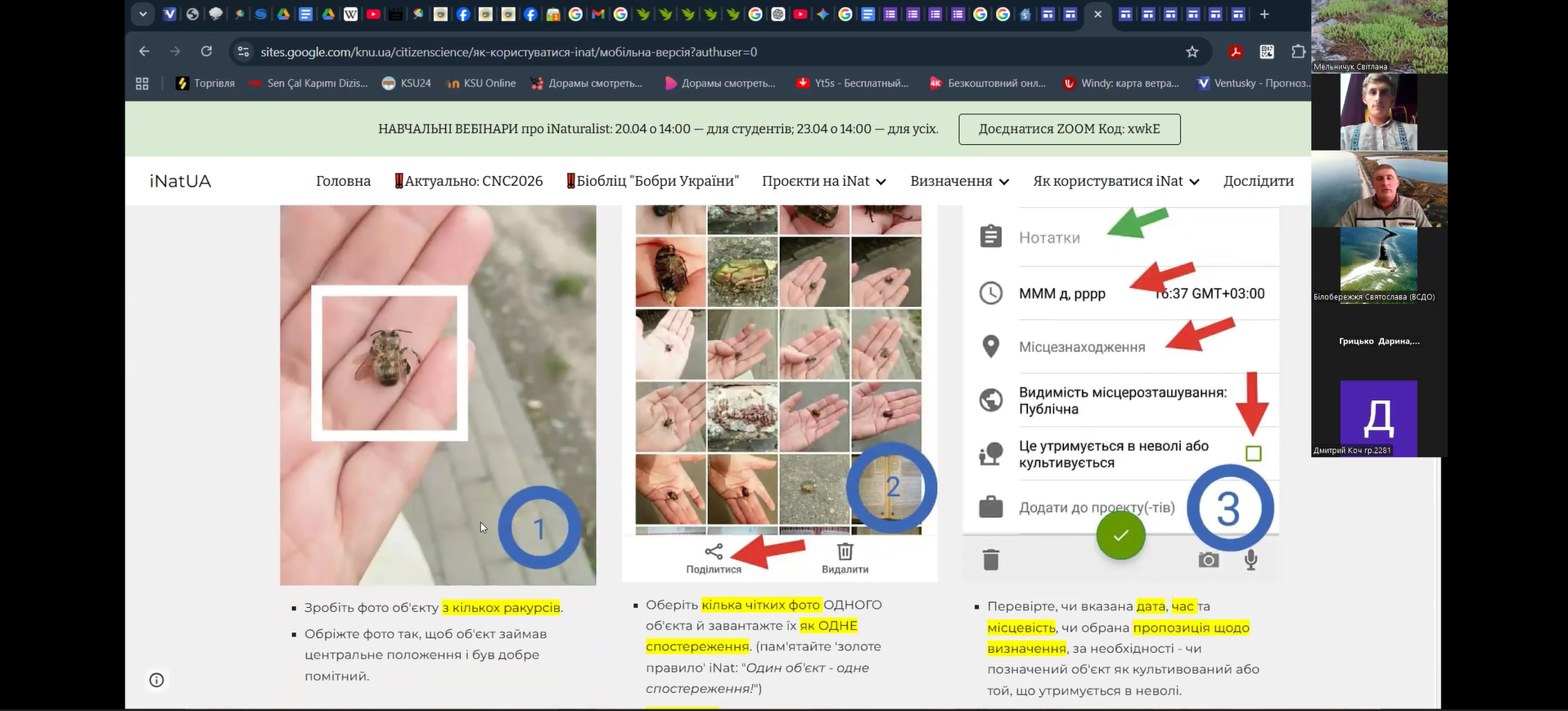Image resolution: width=1568 pixels, height=711 pixels.
Task: Open the browser extensions puzzle icon
Action: pyautogui.click(x=1297, y=52)
